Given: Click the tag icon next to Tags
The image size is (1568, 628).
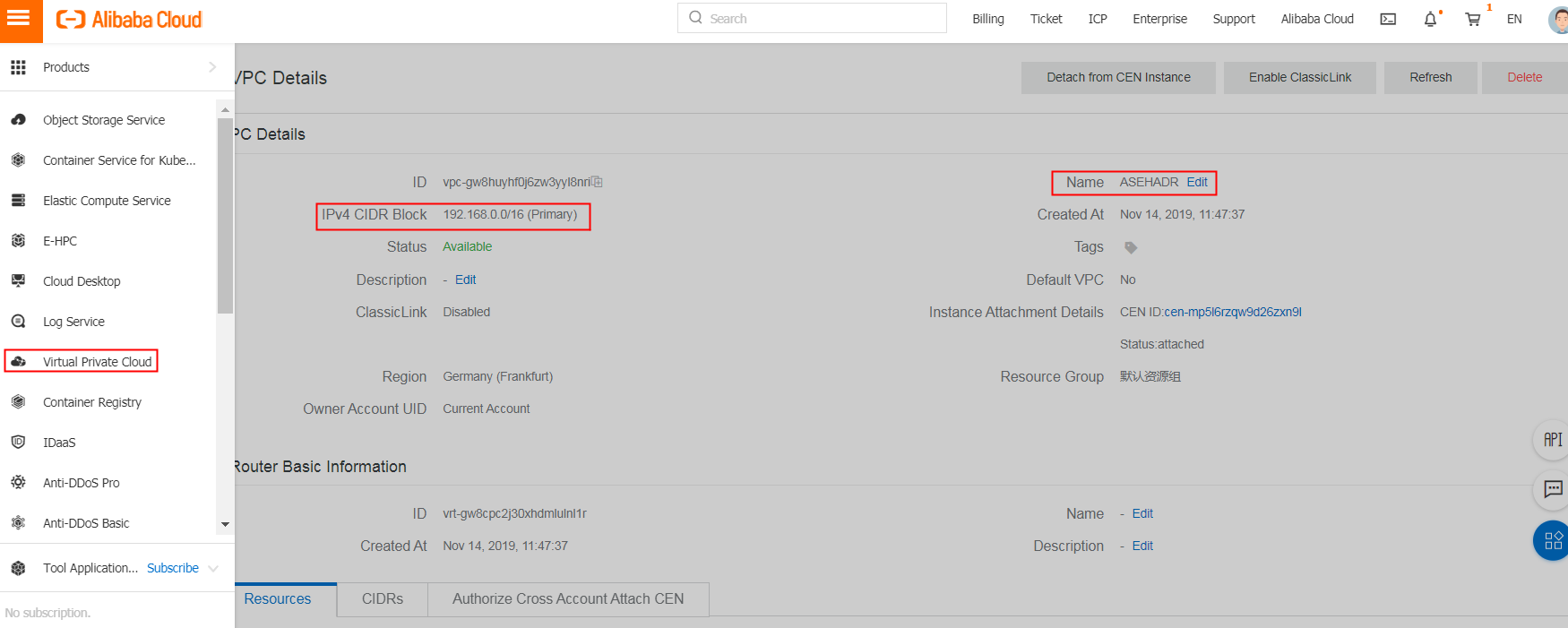Looking at the screenshot, I should 1131,247.
